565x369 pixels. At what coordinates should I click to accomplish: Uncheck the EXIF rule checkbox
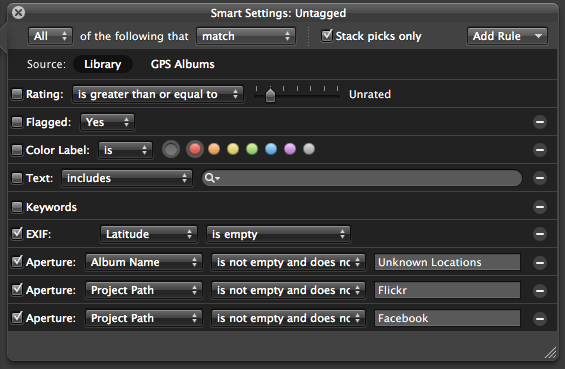[x=17, y=234]
